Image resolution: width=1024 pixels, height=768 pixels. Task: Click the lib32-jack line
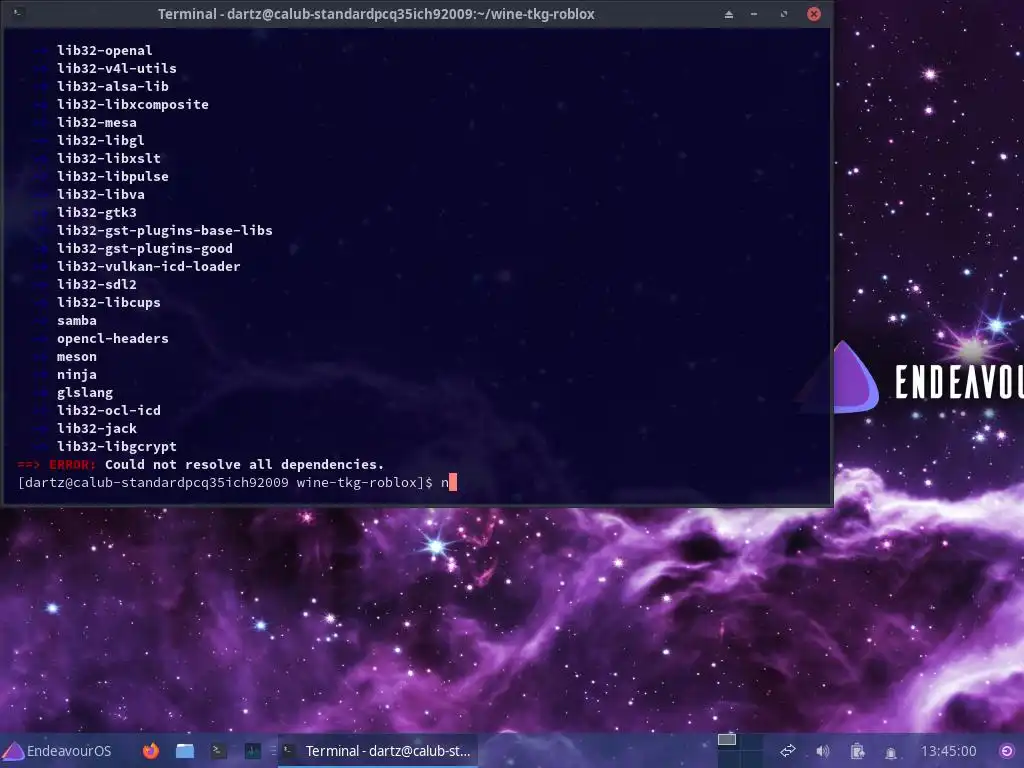click(x=97, y=428)
